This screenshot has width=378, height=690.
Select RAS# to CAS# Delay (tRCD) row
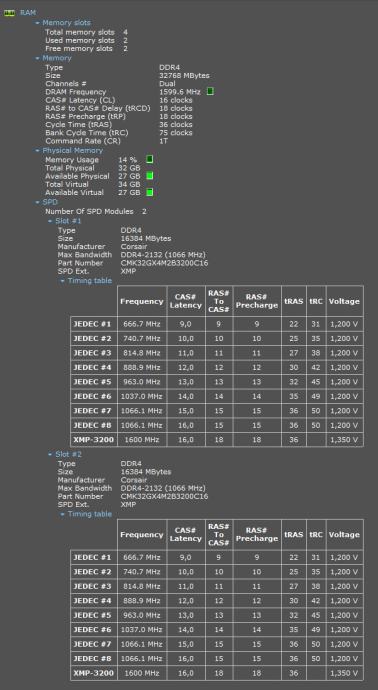tap(119, 108)
